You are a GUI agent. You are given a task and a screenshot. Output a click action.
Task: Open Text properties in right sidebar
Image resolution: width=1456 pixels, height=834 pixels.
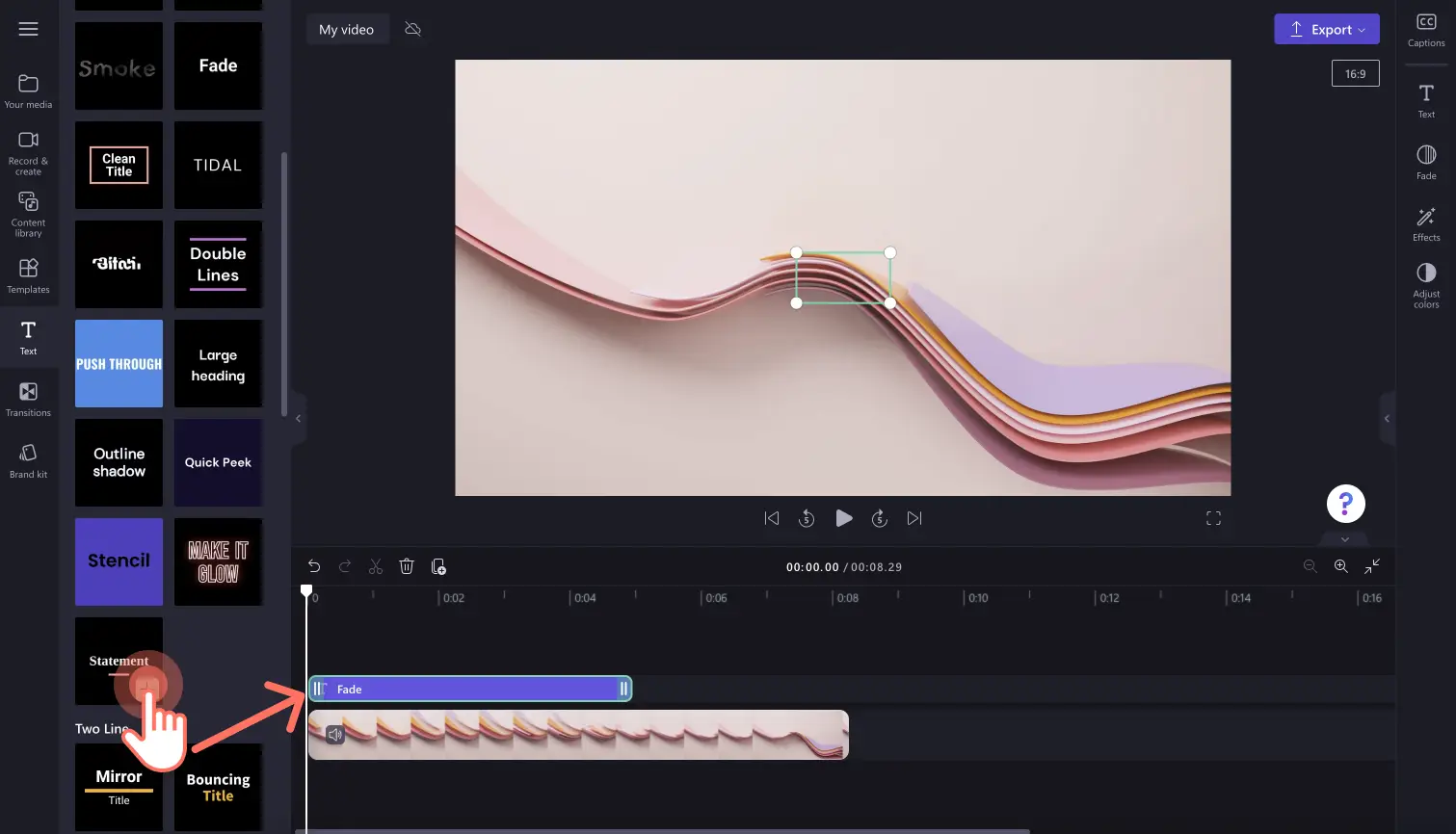tap(1426, 100)
